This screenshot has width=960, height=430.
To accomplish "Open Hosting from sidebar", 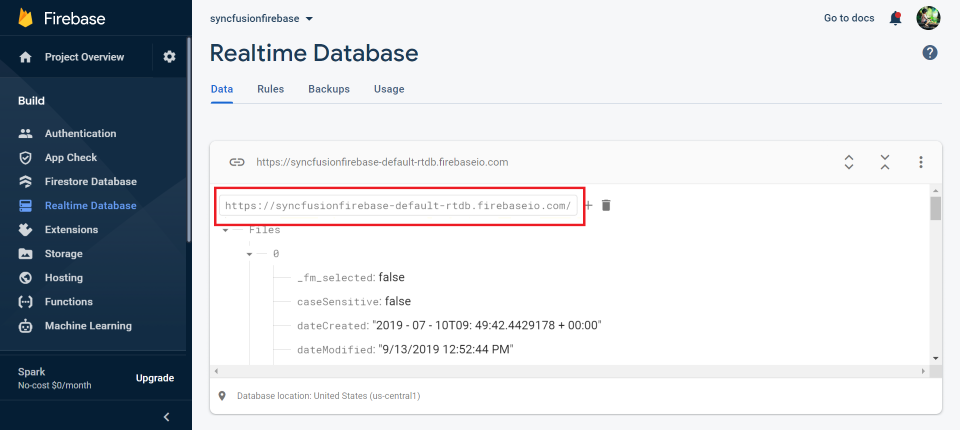I will tap(64, 277).
